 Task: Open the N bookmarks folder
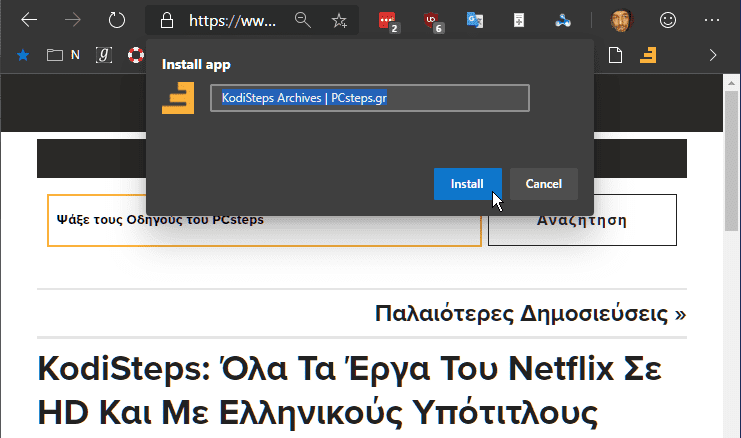[x=63, y=55]
